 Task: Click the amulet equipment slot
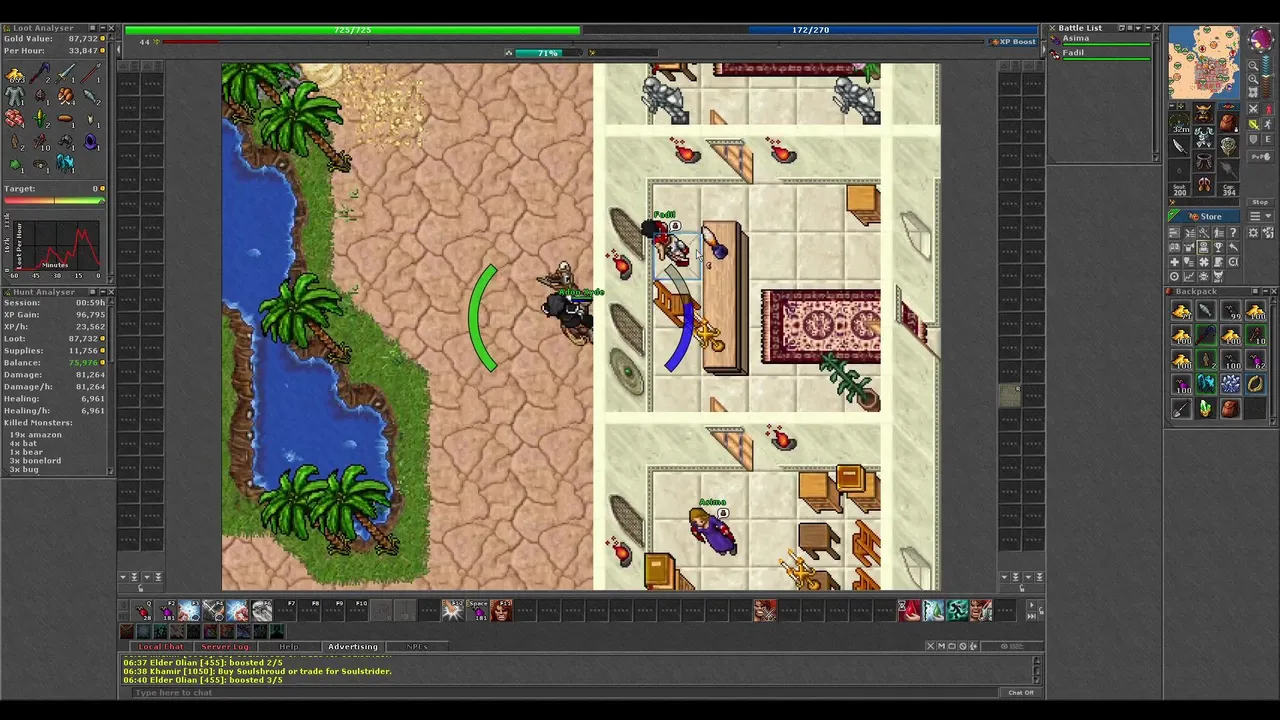tap(1179, 121)
